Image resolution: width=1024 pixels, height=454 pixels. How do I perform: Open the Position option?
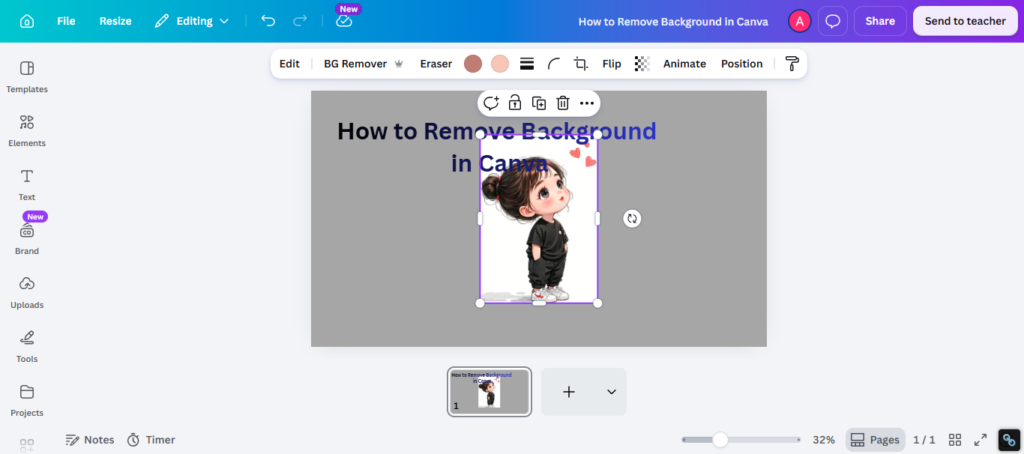(x=742, y=64)
